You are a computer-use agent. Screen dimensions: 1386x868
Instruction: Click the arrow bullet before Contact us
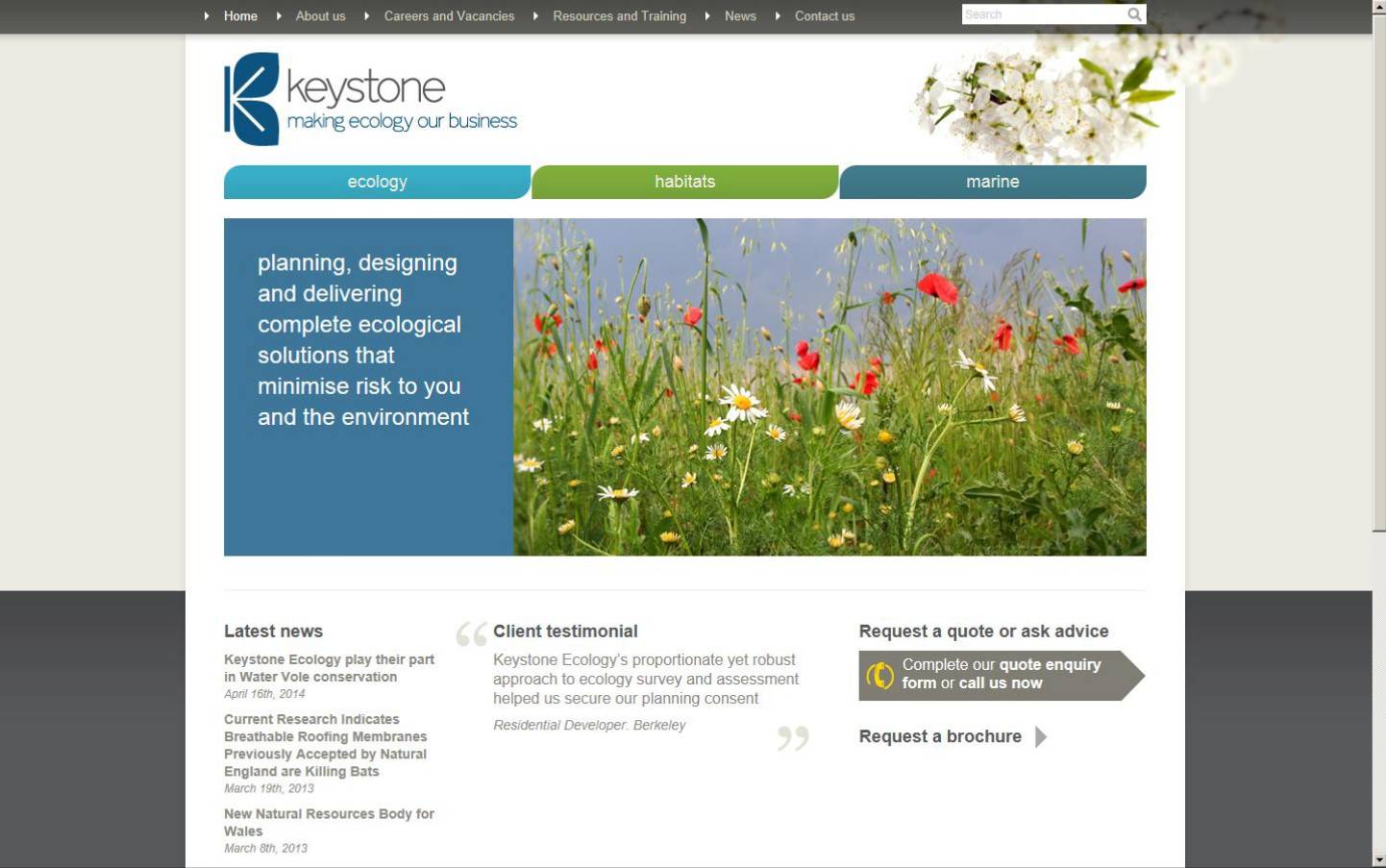coord(778,15)
